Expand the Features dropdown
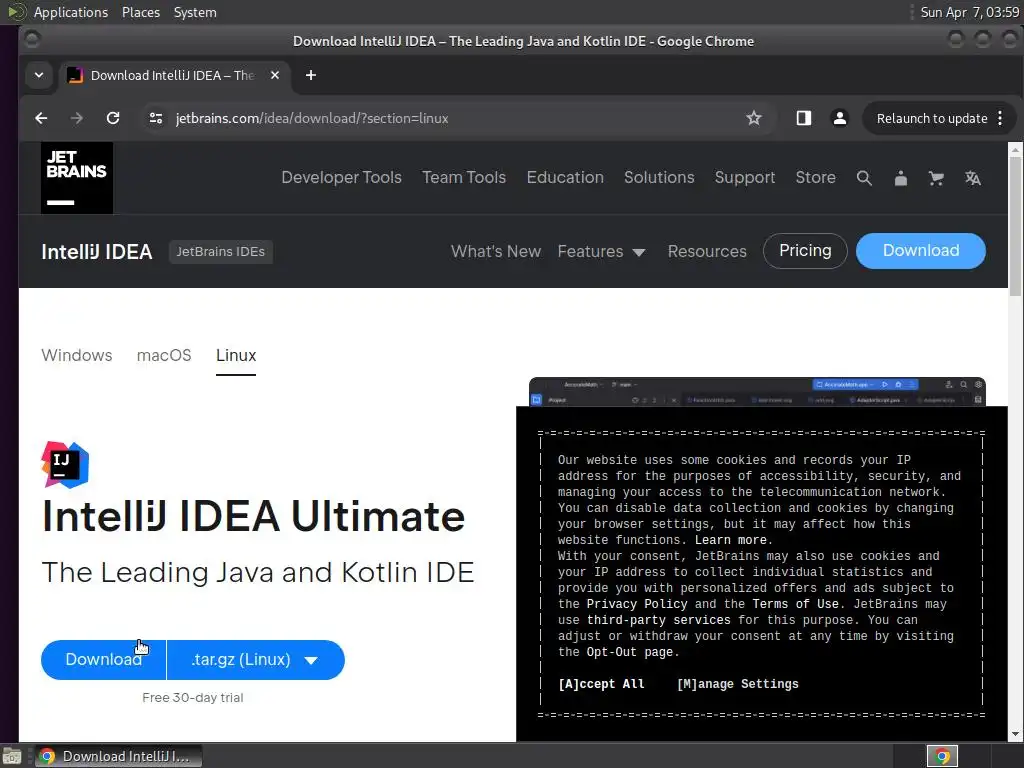The height and width of the screenshot is (768, 1024). point(601,251)
